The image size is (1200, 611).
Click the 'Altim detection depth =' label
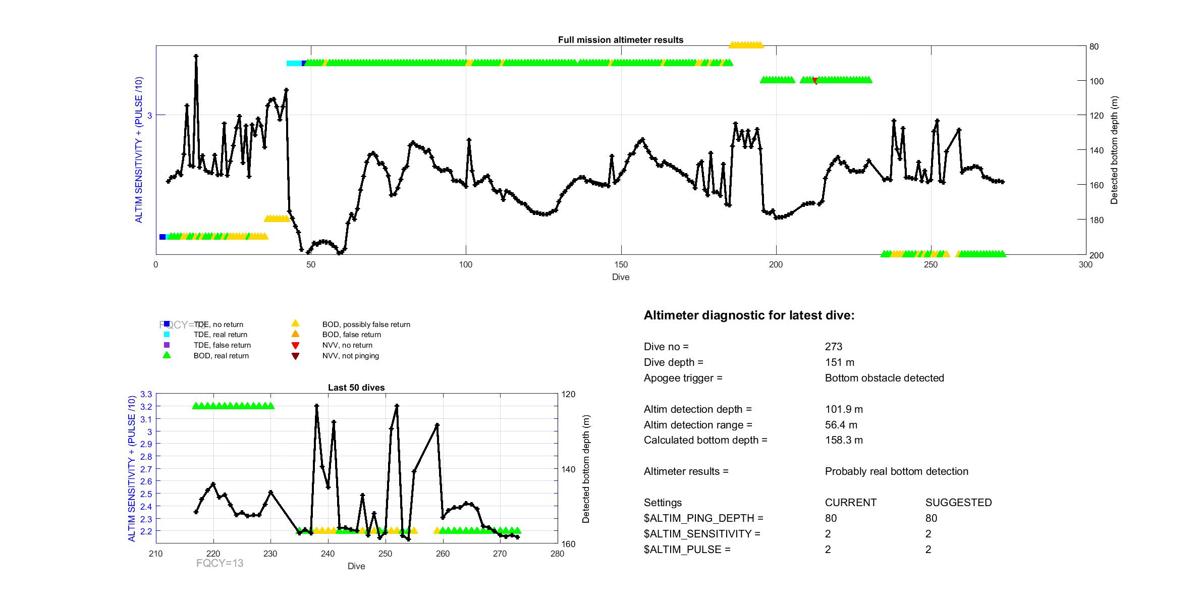(698, 409)
